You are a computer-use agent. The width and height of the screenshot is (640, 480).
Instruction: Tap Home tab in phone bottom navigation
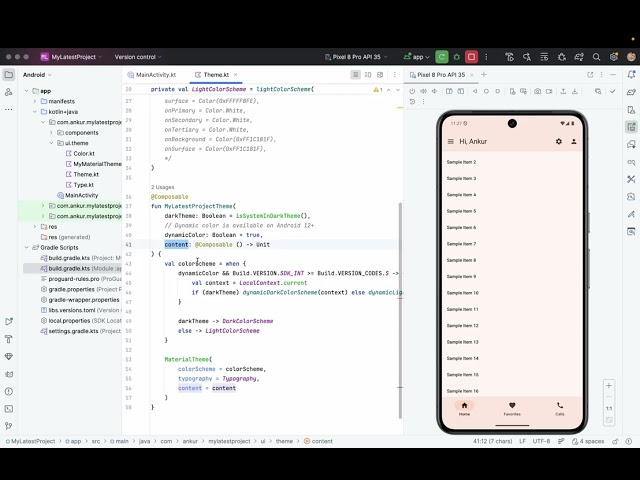(464, 408)
